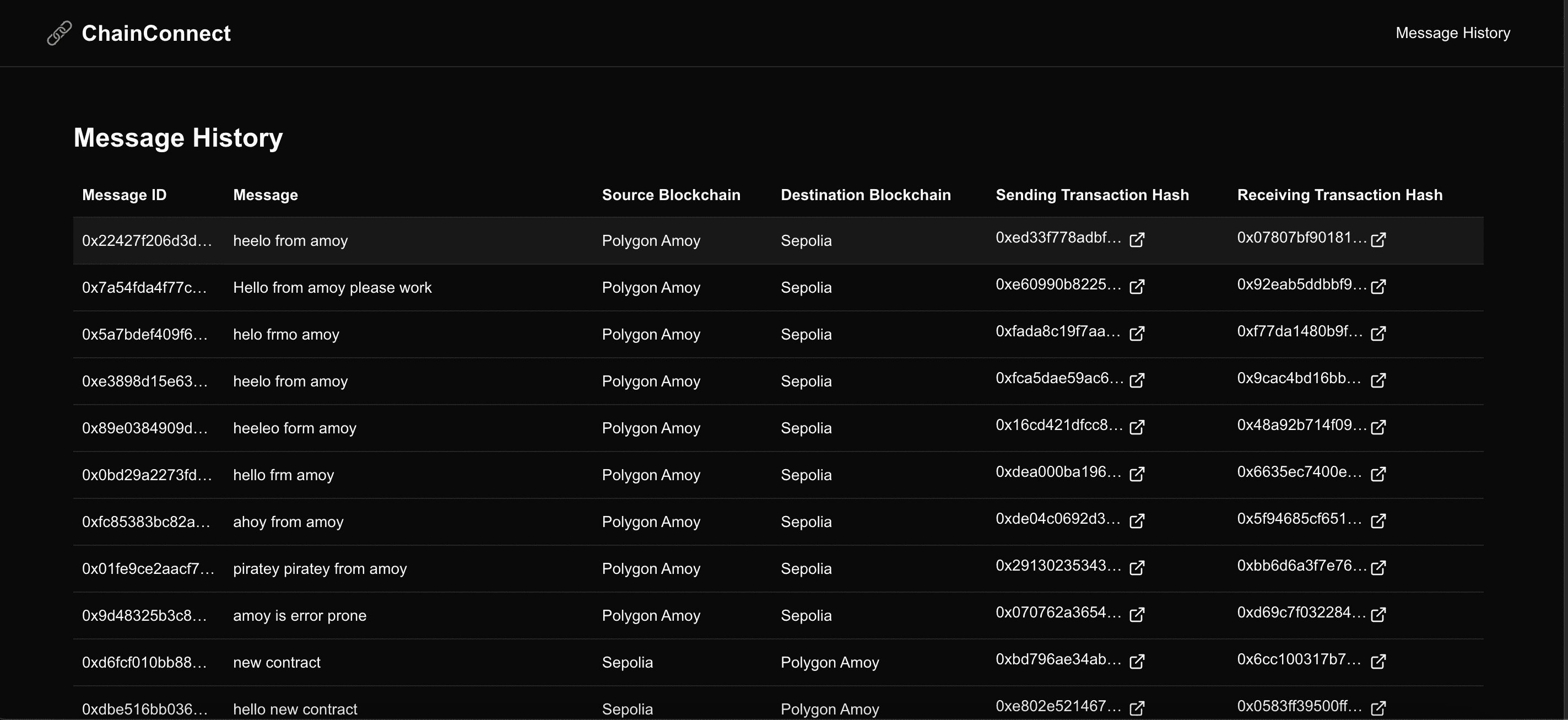Click sending hash text 0x070762a3654

pos(1058,613)
